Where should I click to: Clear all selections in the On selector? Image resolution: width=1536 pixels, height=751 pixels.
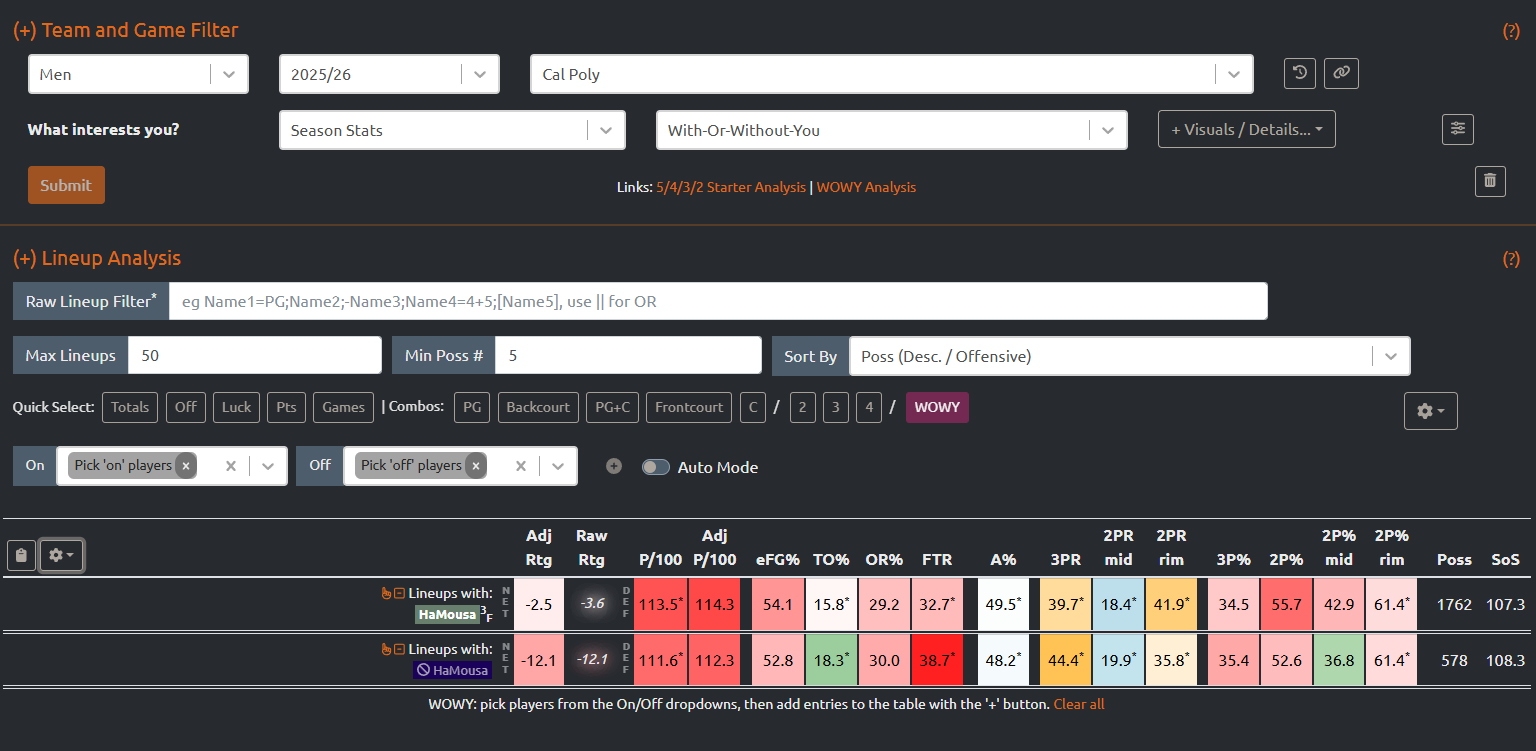coord(231,466)
